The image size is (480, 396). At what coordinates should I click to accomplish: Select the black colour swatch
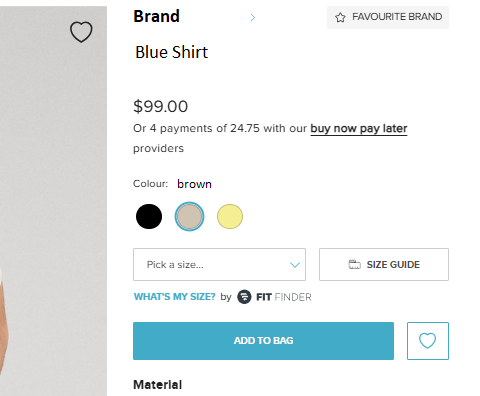pyautogui.click(x=149, y=217)
